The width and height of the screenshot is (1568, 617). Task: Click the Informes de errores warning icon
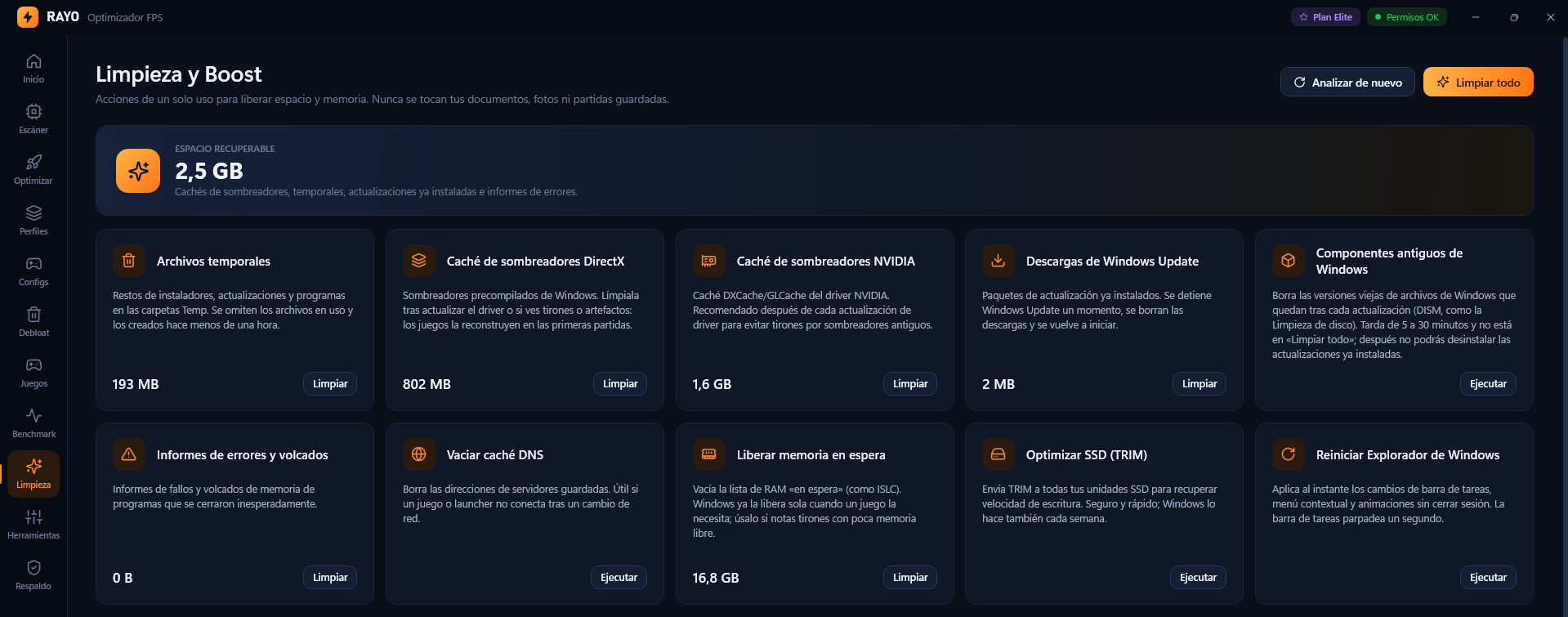tap(129, 454)
